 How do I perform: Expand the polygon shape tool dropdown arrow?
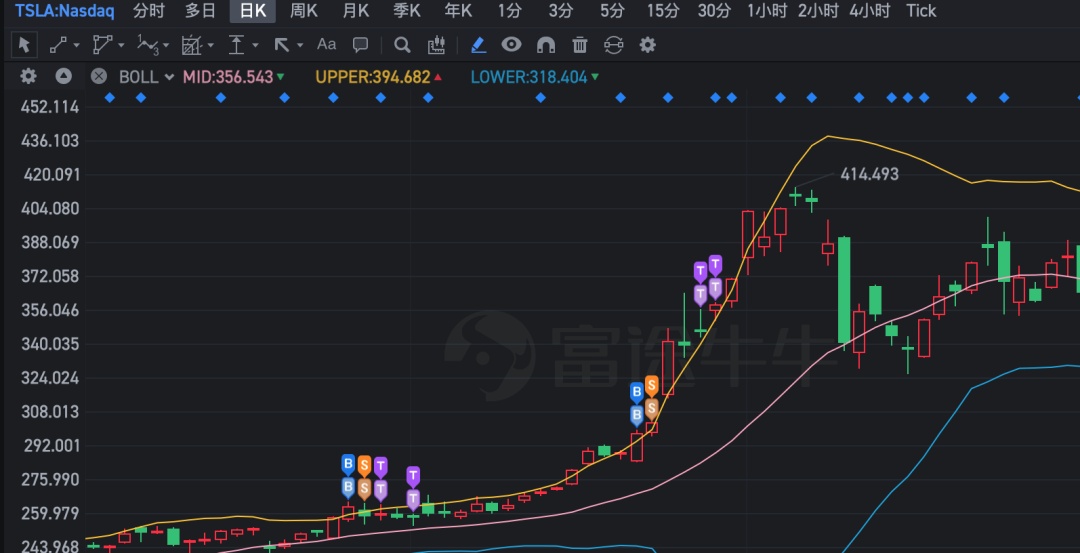point(121,45)
